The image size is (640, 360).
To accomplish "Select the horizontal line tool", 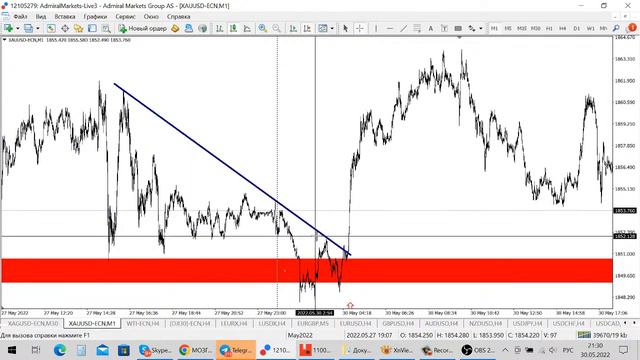I will pyautogui.click(x=390, y=28).
